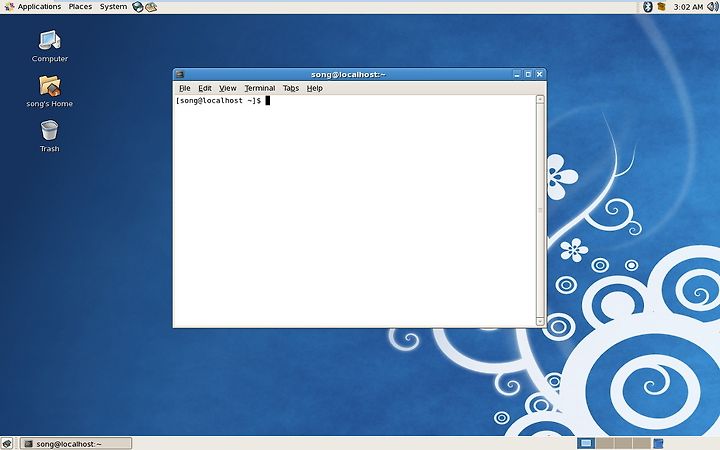Open terminal window menu icon in title bar

[180, 74]
